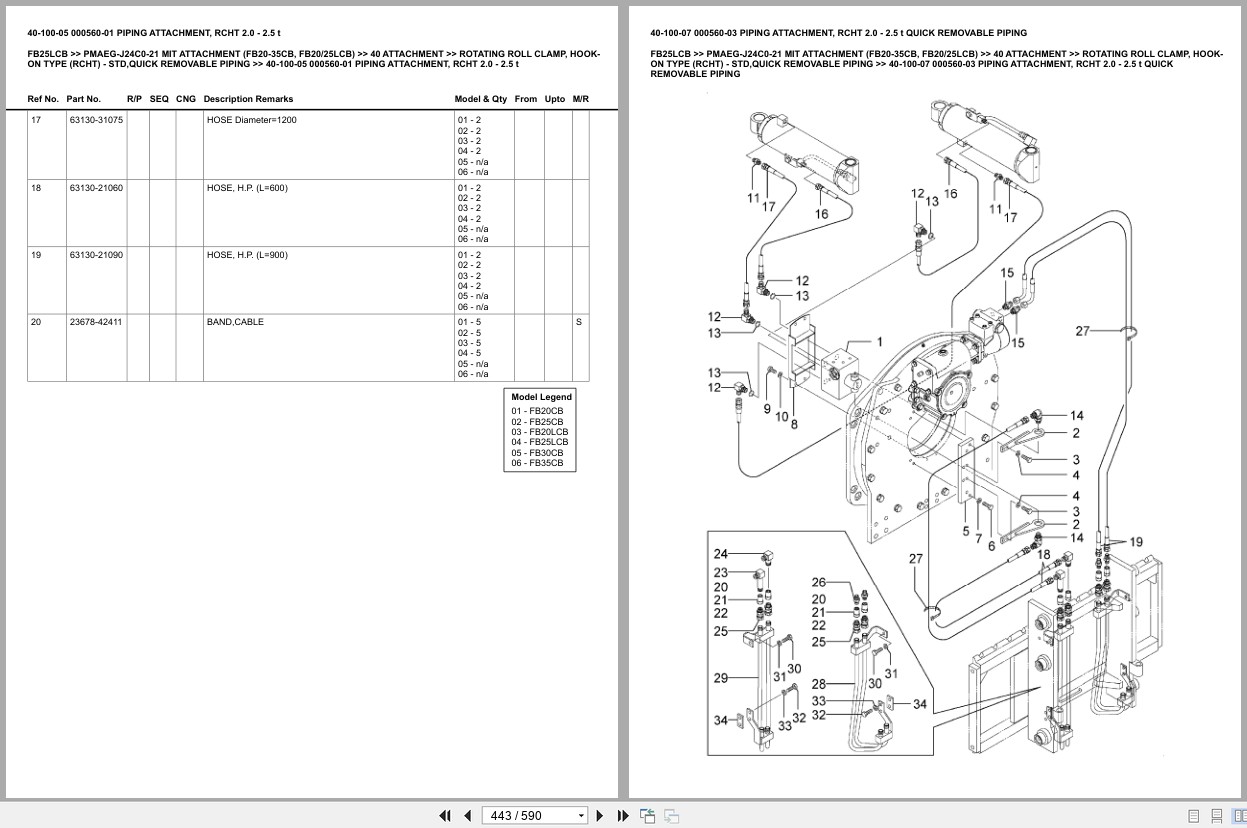Click callout number 1 in diagram
Screen dimensions: 1247x828
click(880, 342)
